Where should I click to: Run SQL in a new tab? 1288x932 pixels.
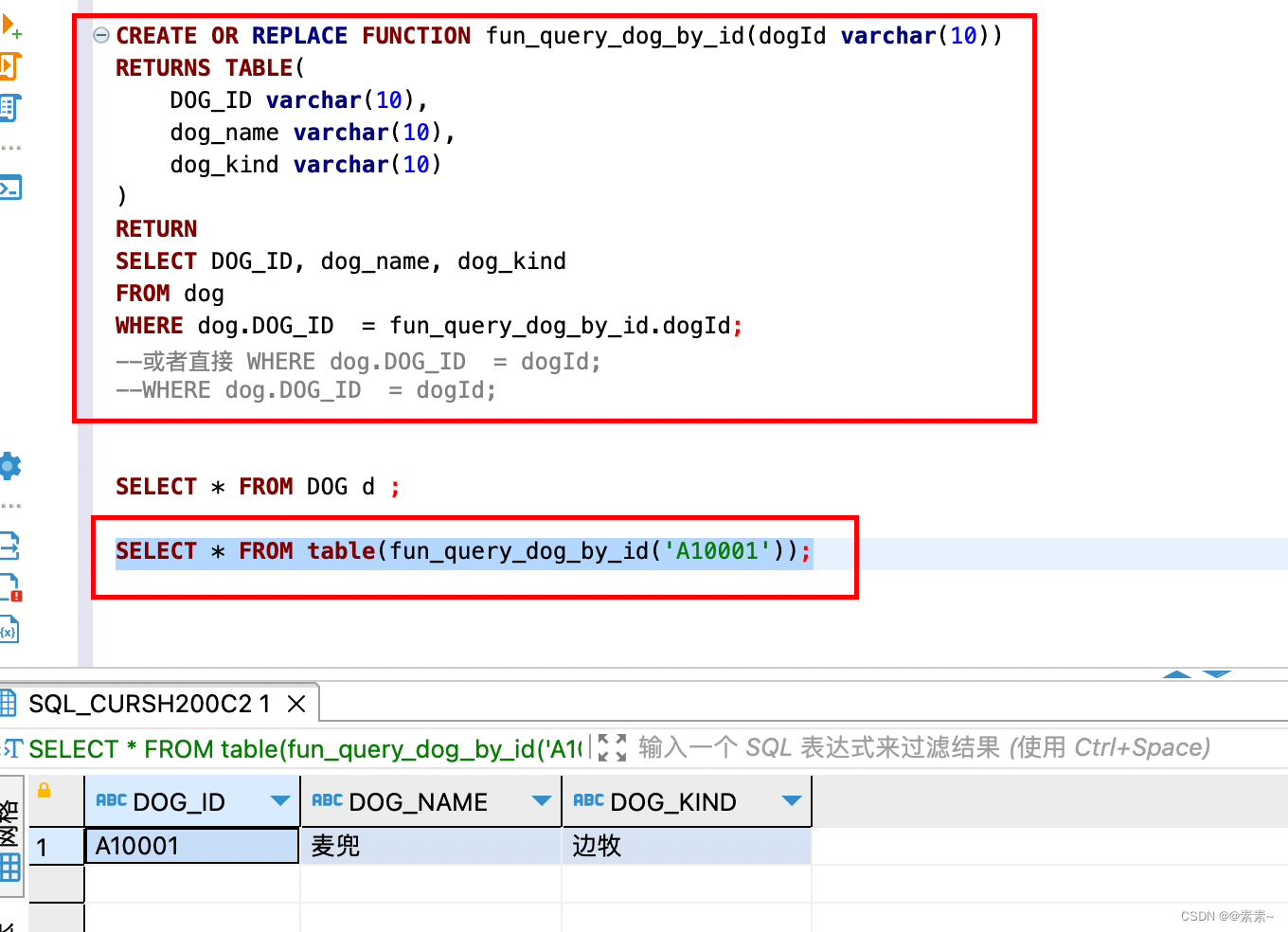(10, 26)
